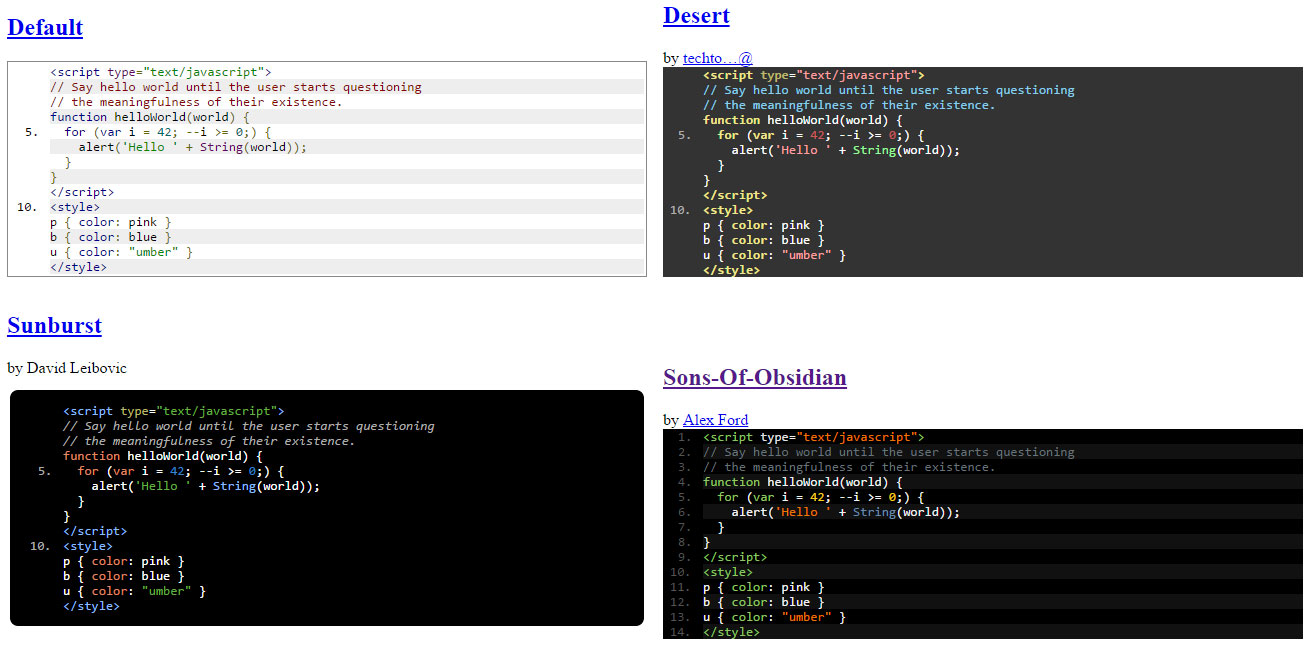
Task: Click line number 14 in Sons-Of-Obsidian sample
Action: (x=679, y=631)
